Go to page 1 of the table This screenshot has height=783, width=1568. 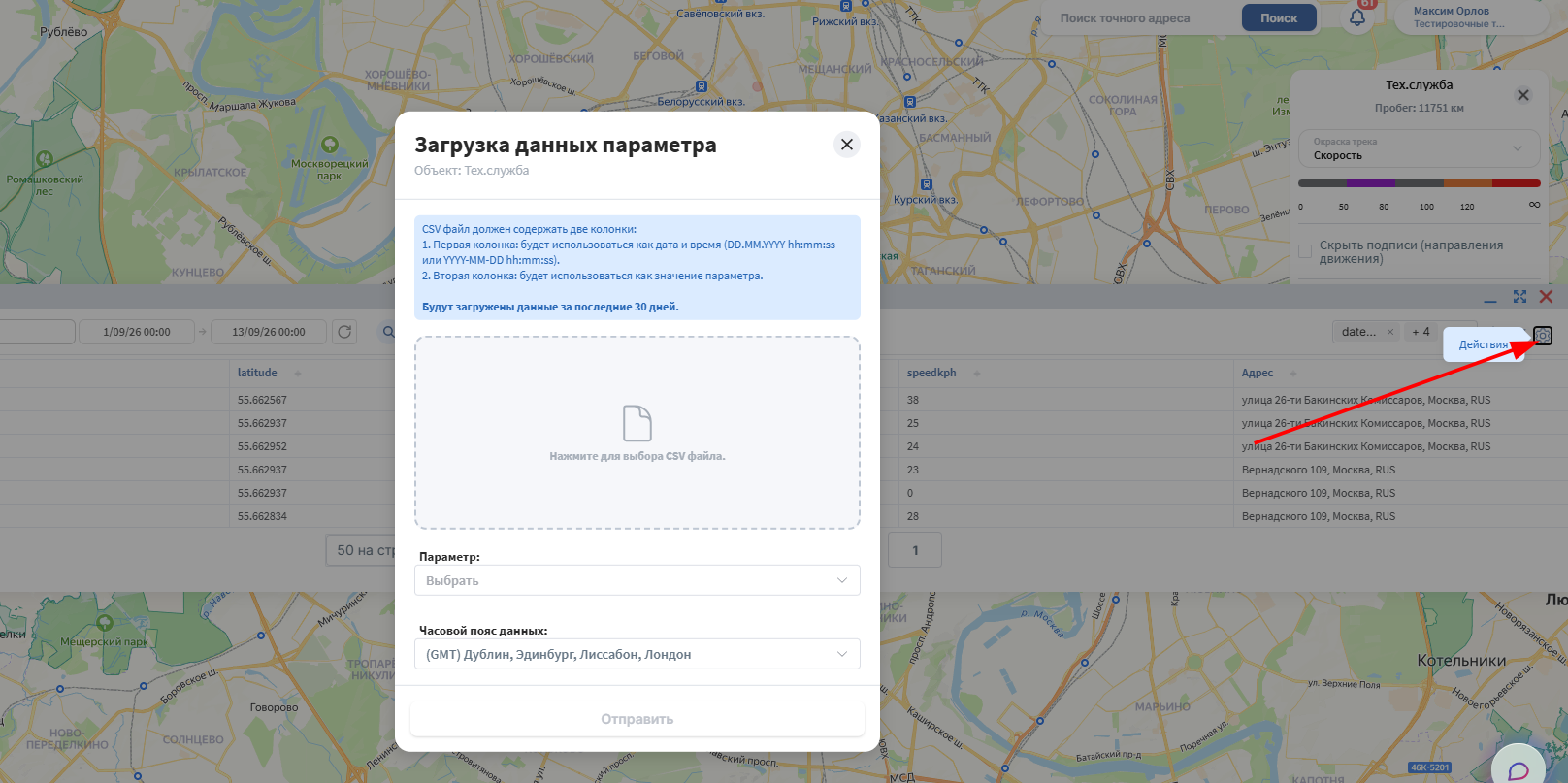(x=915, y=550)
